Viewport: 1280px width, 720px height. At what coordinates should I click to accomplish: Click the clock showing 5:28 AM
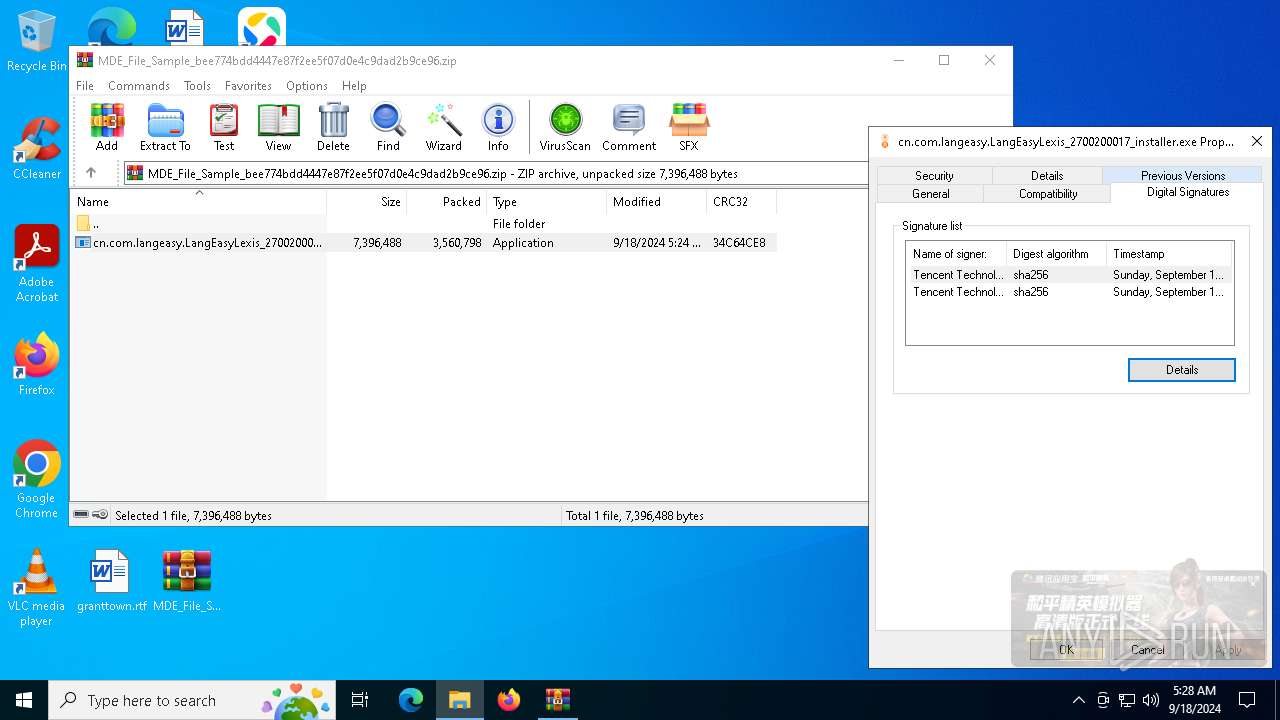tap(1196, 700)
